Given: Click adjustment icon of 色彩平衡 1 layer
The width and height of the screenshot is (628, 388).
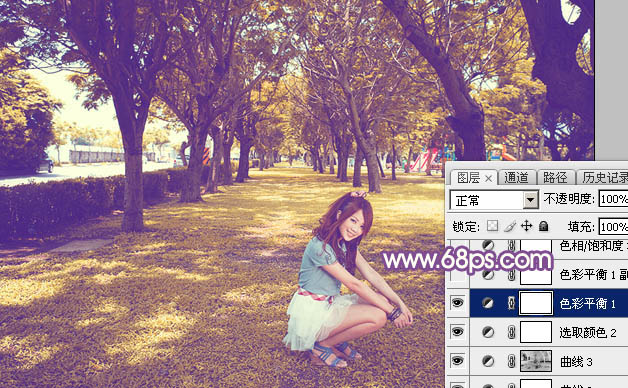Looking at the screenshot, I should pyautogui.click(x=487, y=303).
